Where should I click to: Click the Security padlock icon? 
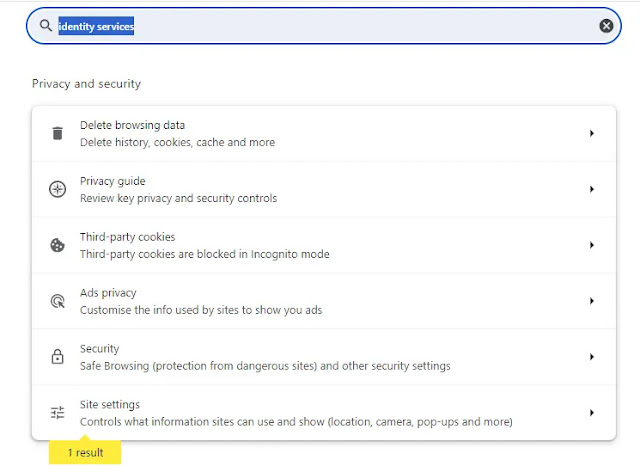(x=58, y=357)
